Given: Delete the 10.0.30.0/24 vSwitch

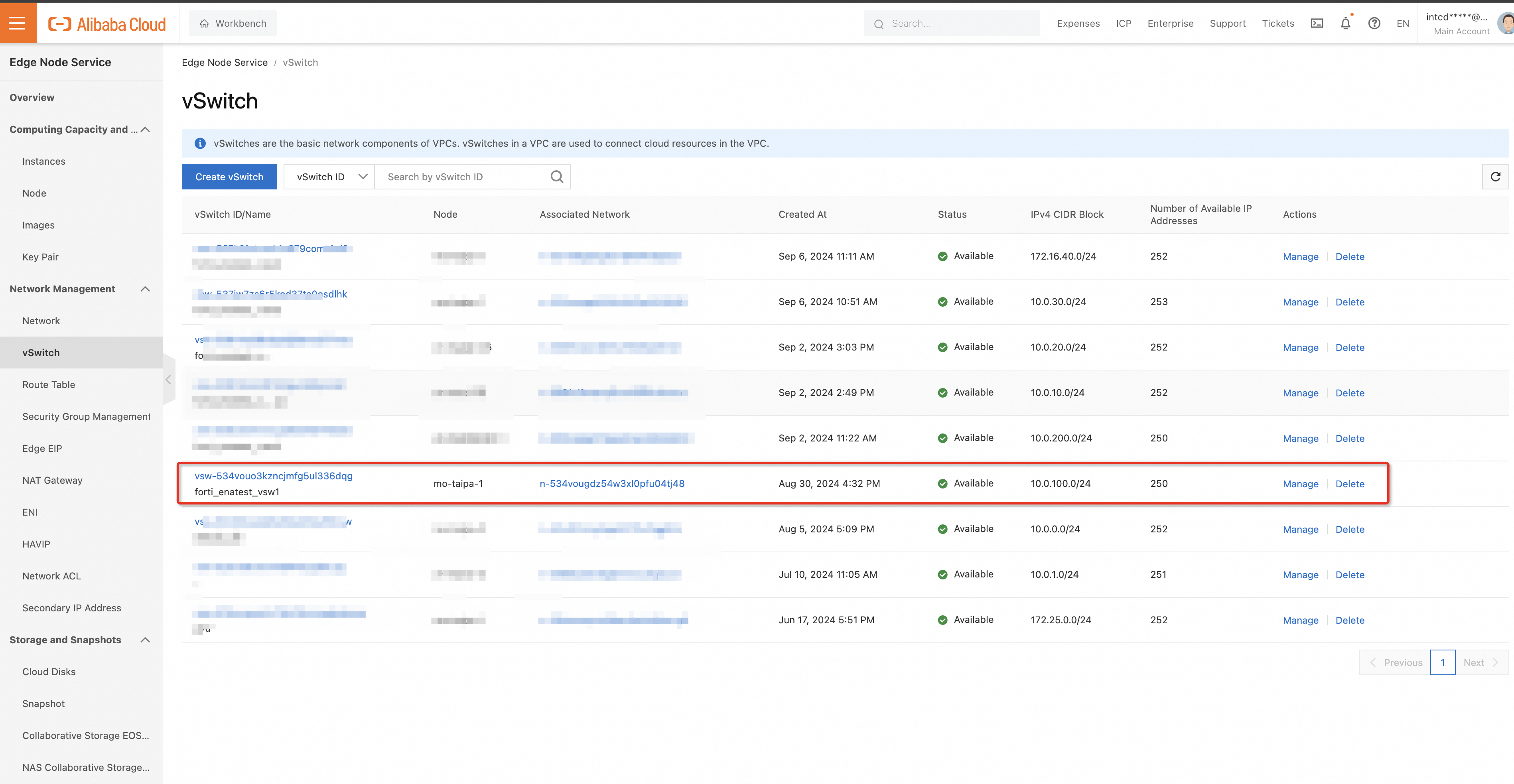Looking at the screenshot, I should 1349,302.
